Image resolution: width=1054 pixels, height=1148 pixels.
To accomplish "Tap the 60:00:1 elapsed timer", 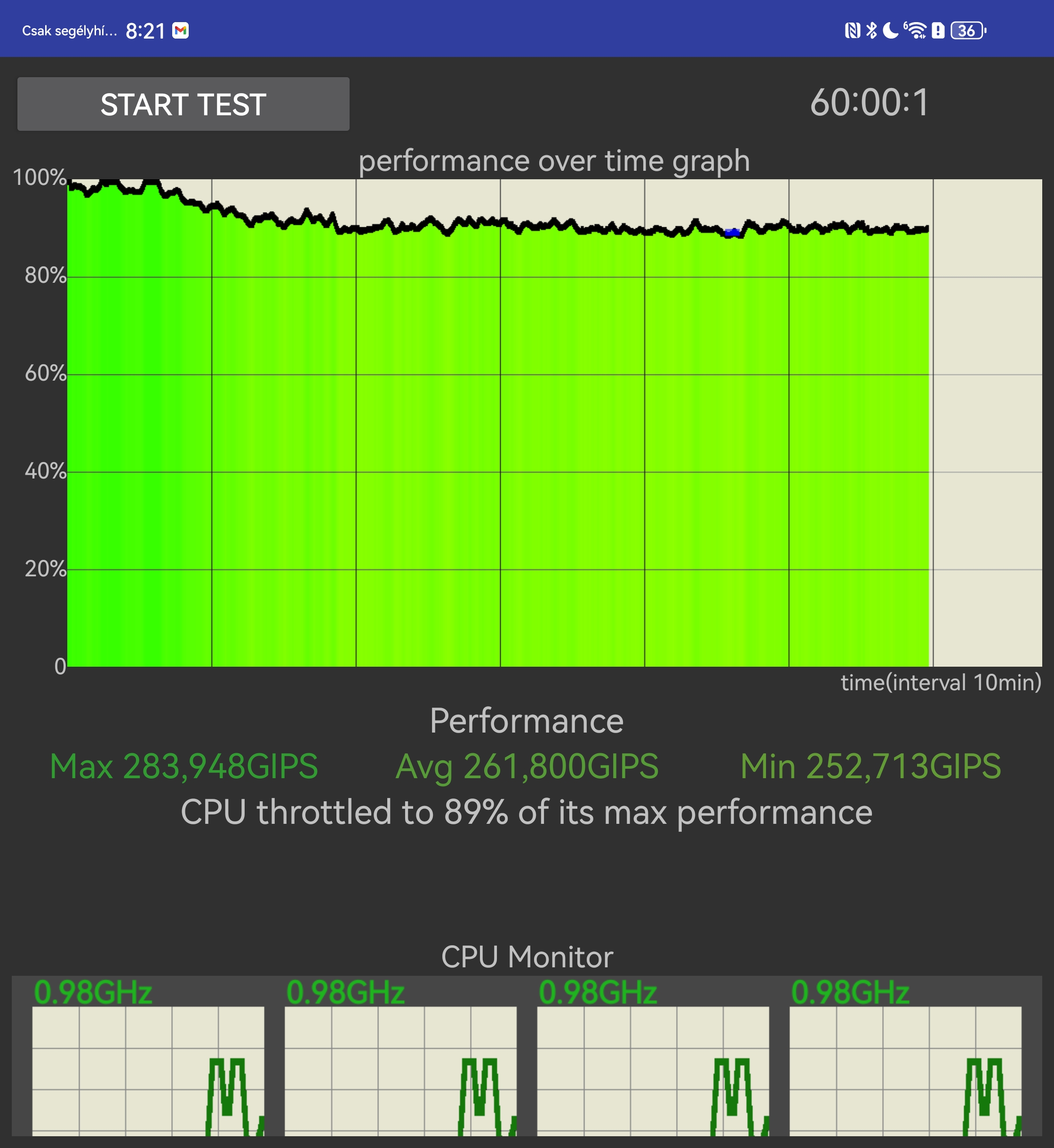I will (870, 103).
